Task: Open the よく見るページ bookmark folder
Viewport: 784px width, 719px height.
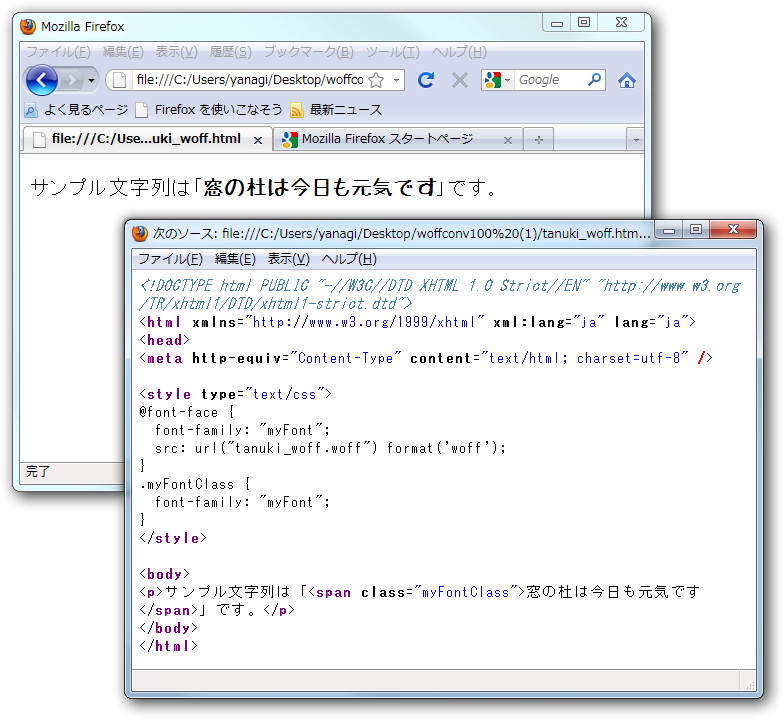Action: click(76, 110)
